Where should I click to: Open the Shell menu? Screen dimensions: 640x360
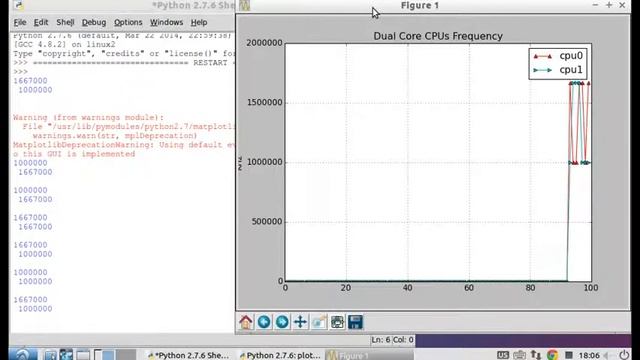point(65,22)
